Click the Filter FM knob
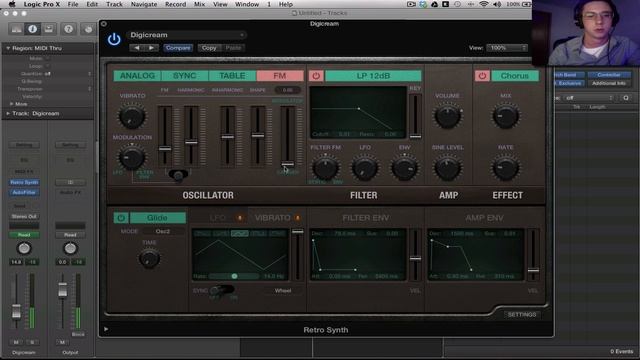640x360 pixels. pyautogui.click(x=325, y=168)
